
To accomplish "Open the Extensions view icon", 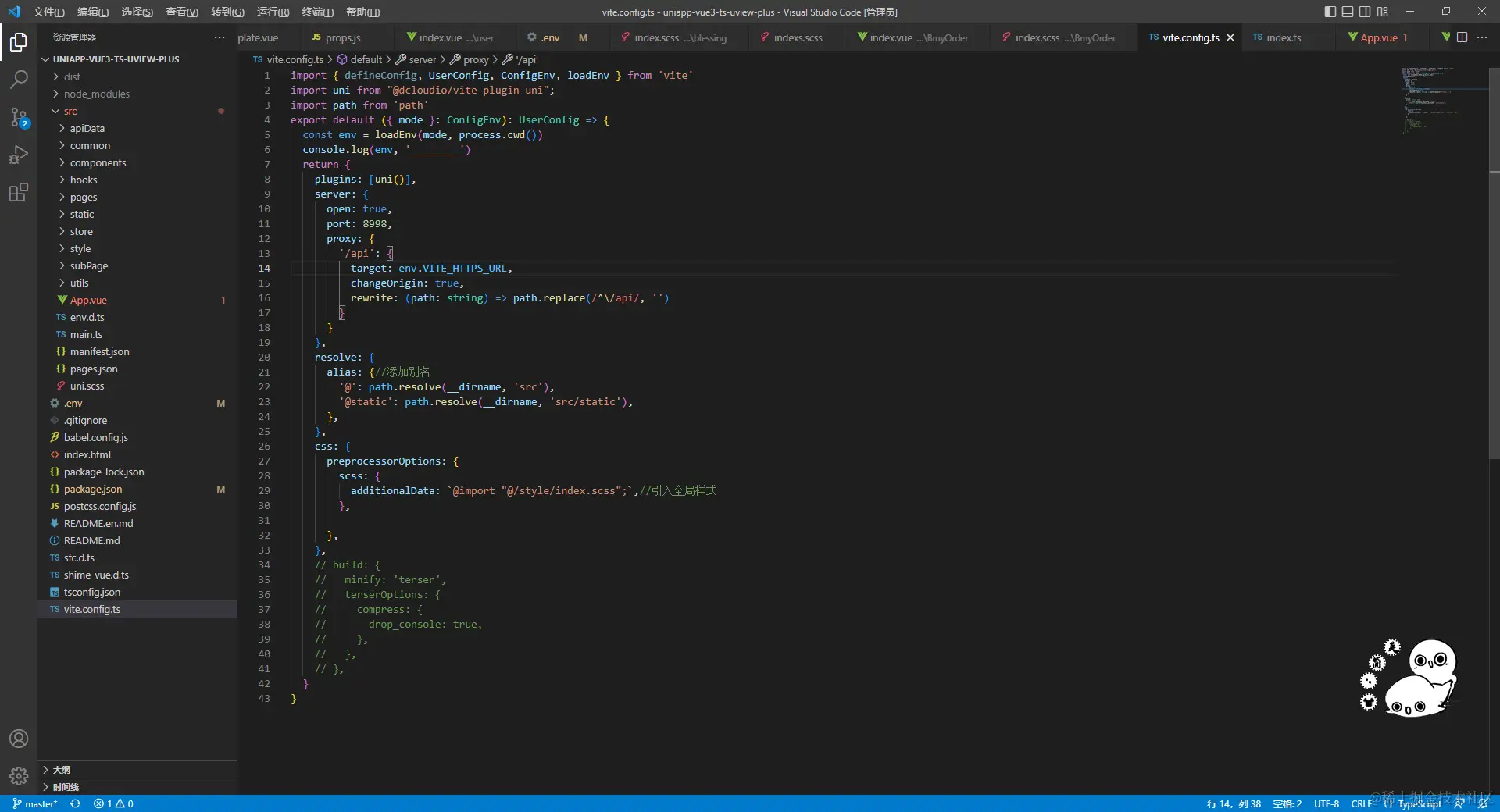I will (x=19, y=192).
